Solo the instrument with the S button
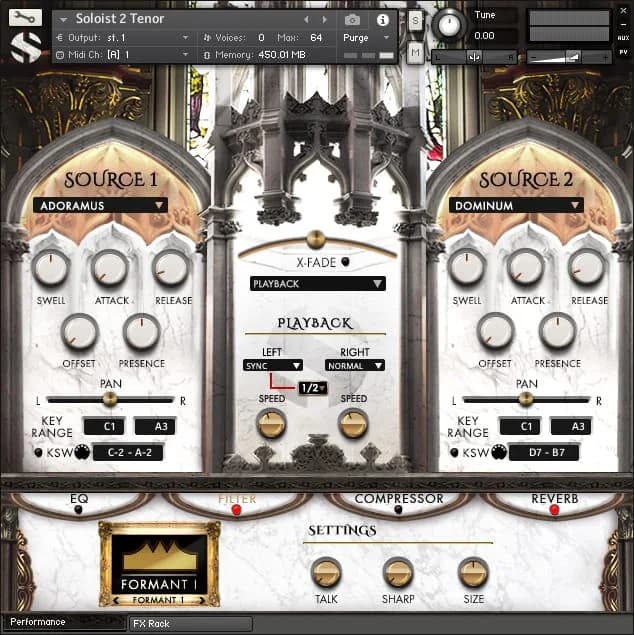The width and height of the screenshot is (634, 635). point(415,20)
